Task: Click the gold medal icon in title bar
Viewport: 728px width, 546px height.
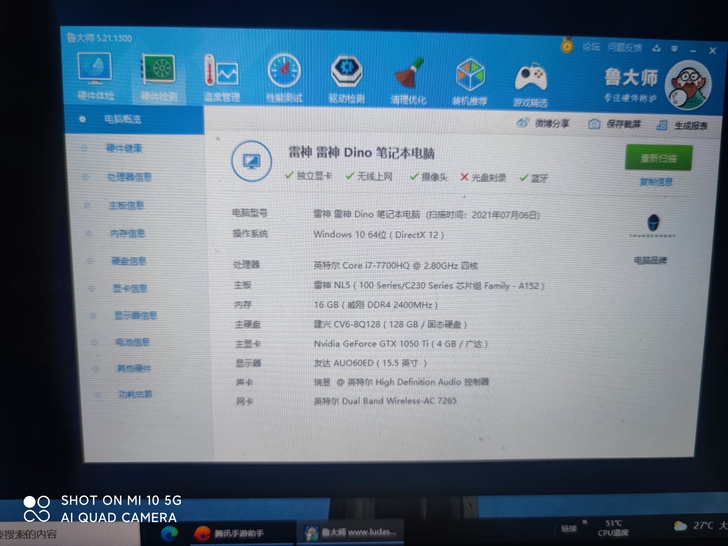Action: pyautogui.click(x=566, y=45)
